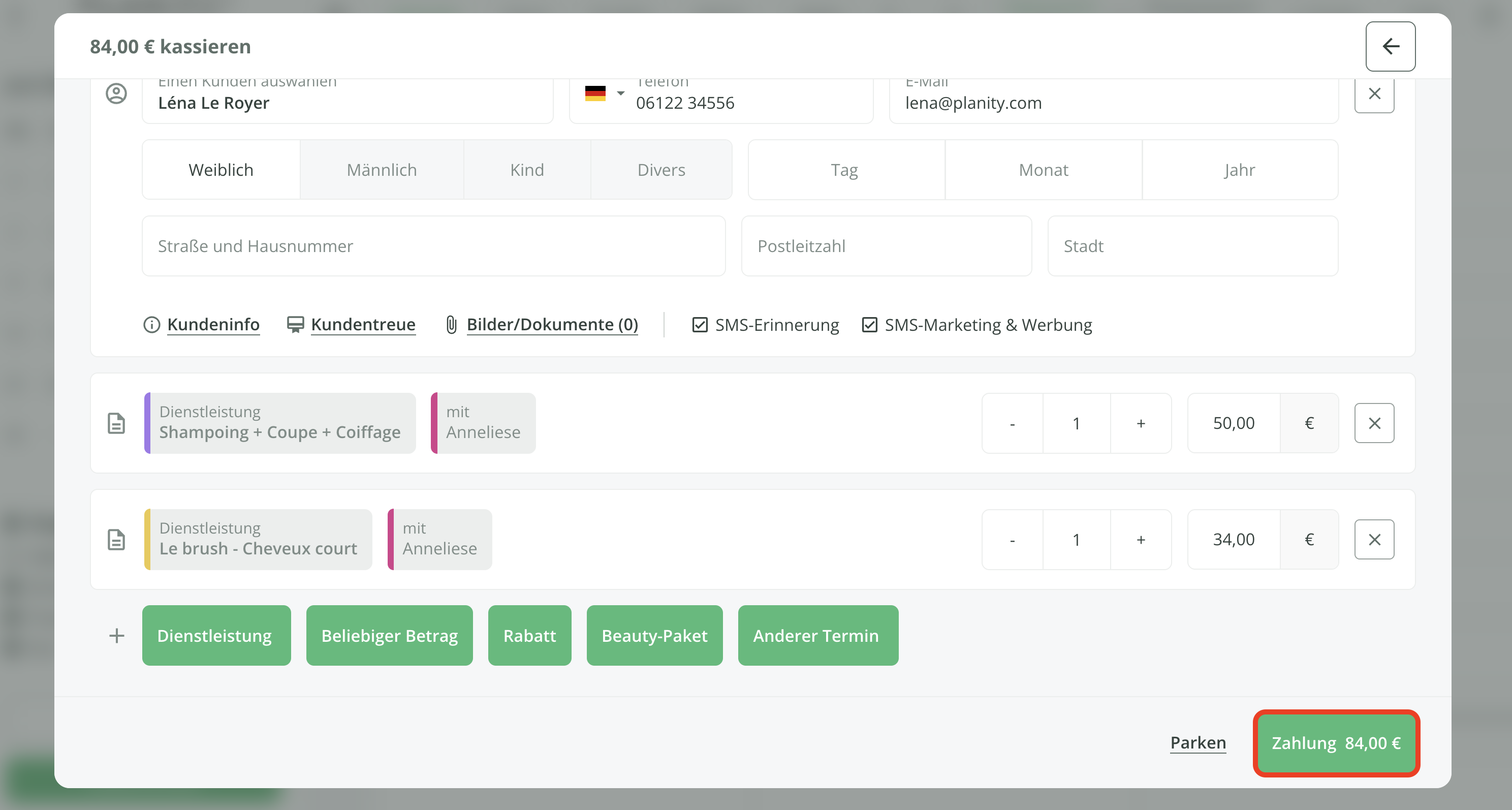Click the Rabatt button
The image size is (1512, 810).
point(529,636)
